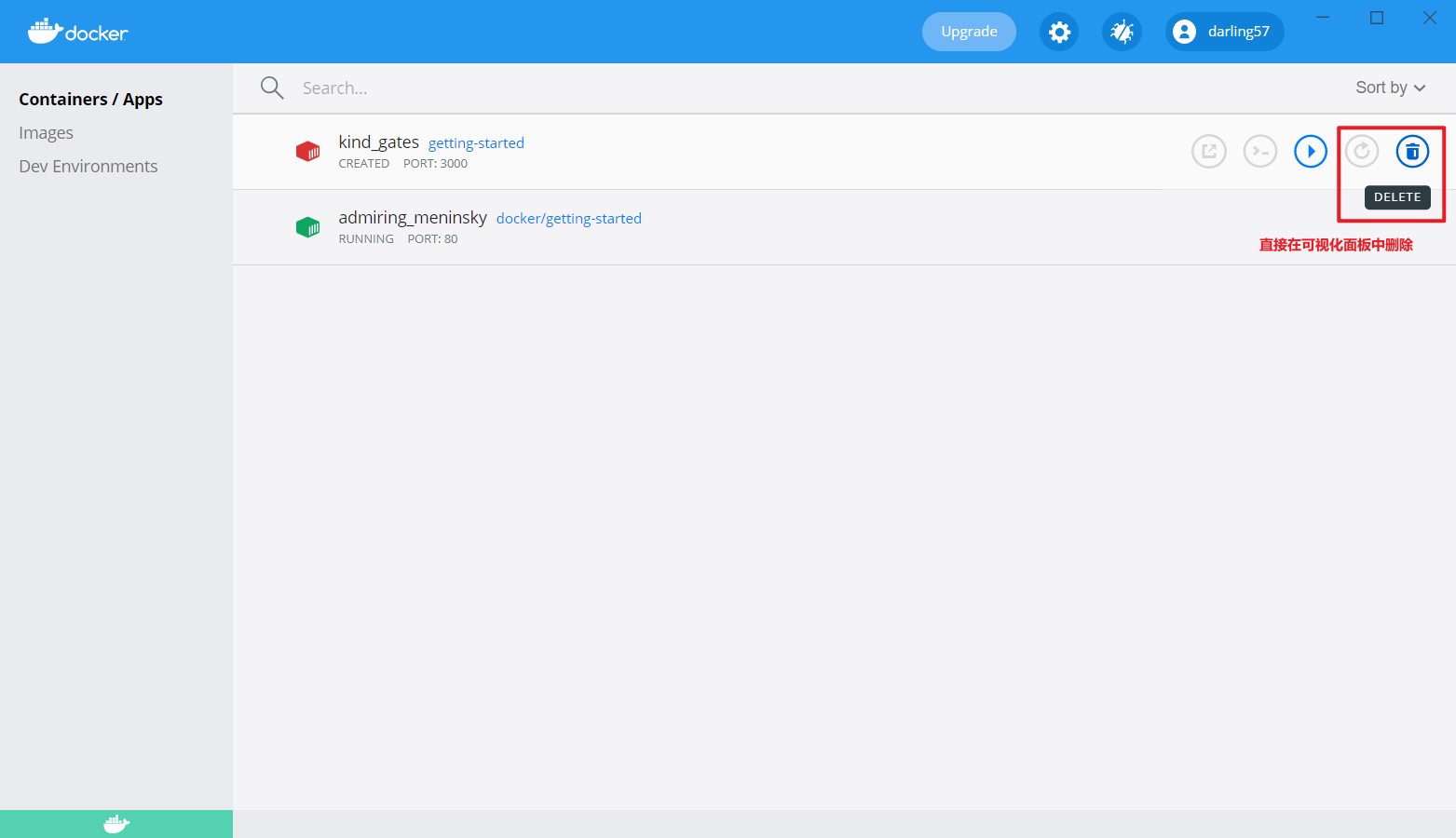Image resolution: width=1456 pixels, height=838 pixels.
Task: Select Containers / Apps in sidebar
Action: tap(90, 99)
